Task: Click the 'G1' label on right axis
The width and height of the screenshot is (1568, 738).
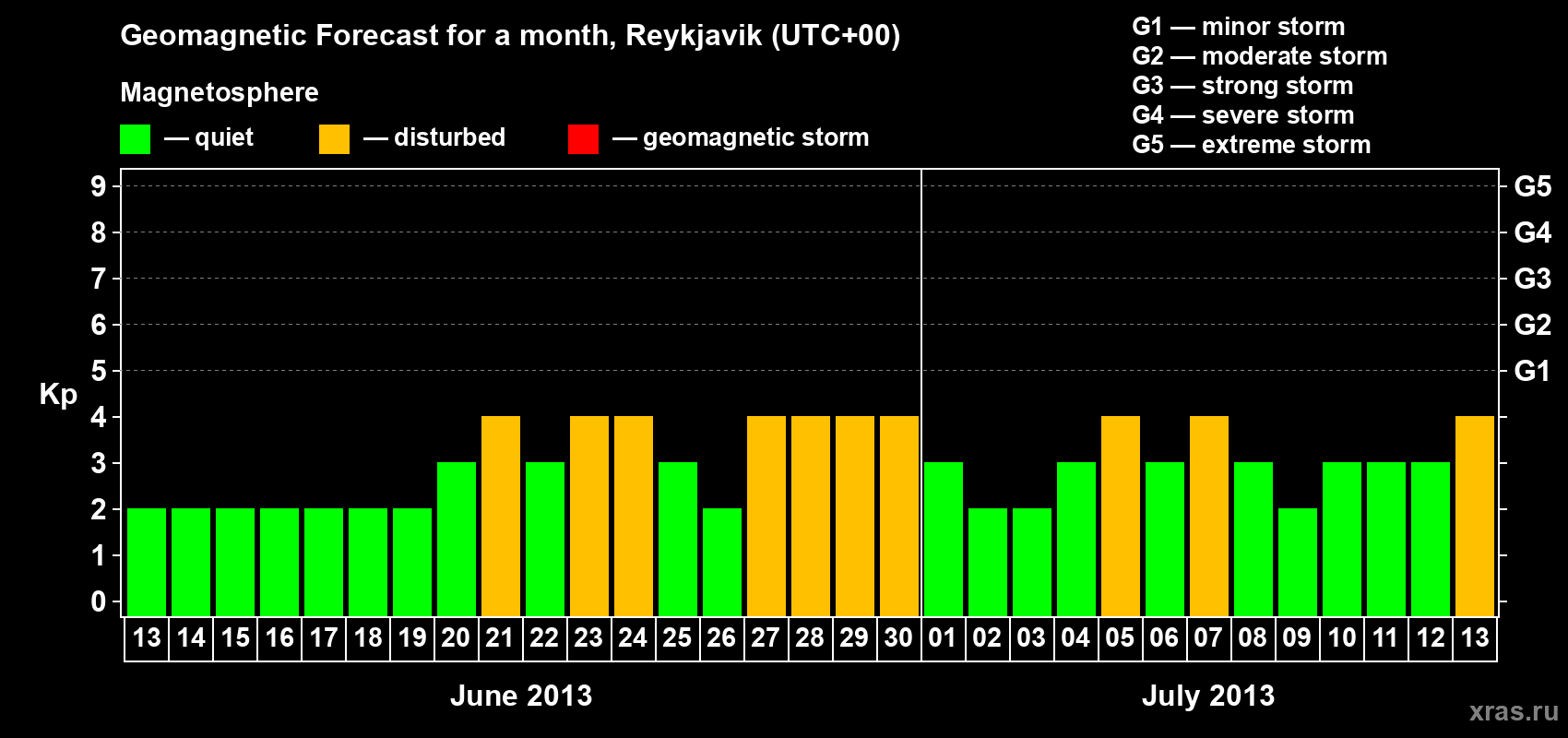Action: (x=1533, y=371)
